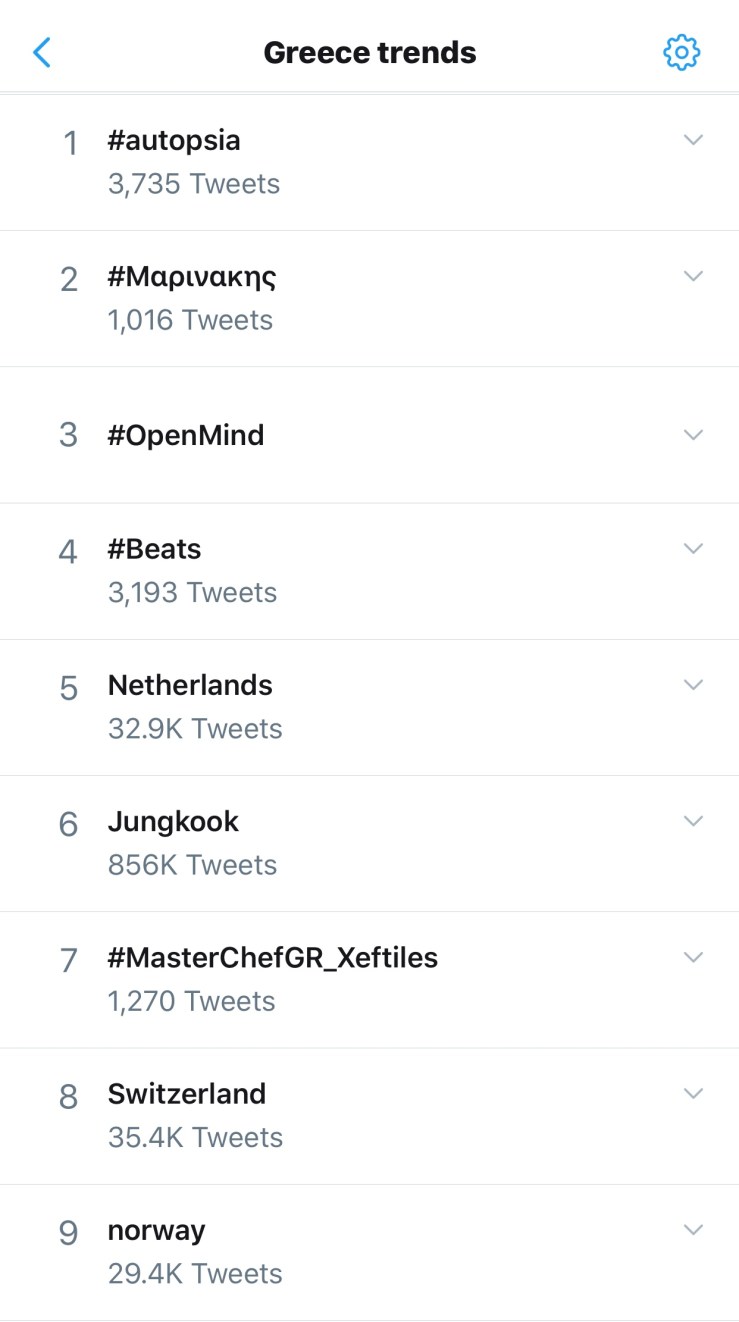
Task: View the norway trending topic
Action: [156, 1230]
